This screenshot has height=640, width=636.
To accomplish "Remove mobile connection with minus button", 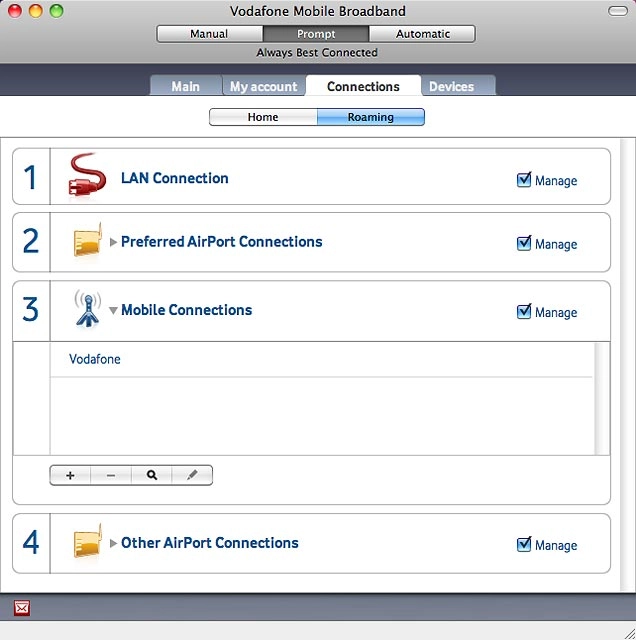I will pyautogui.click(x=111, y=475).
